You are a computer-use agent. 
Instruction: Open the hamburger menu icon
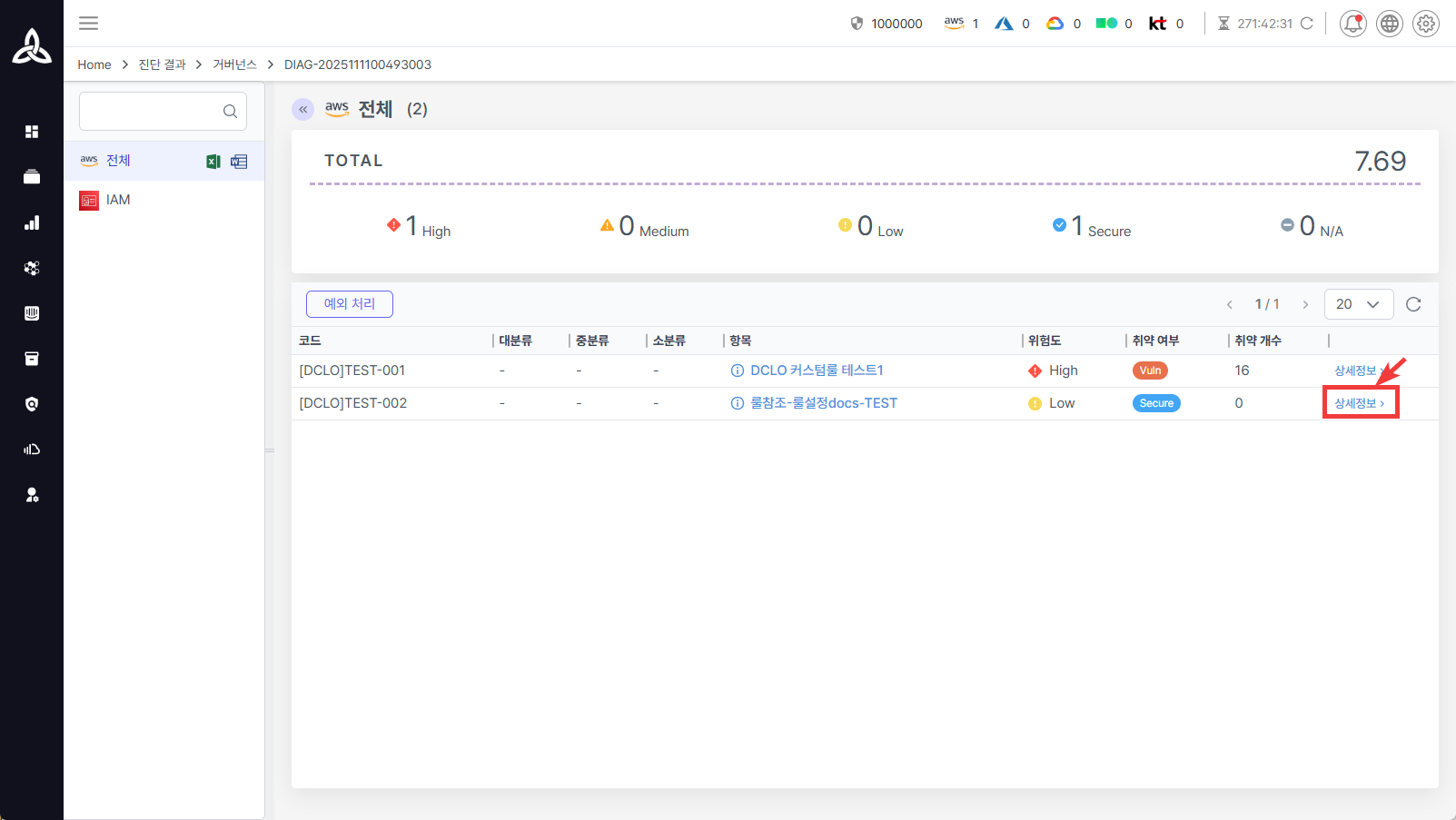[x=88, y=24]
